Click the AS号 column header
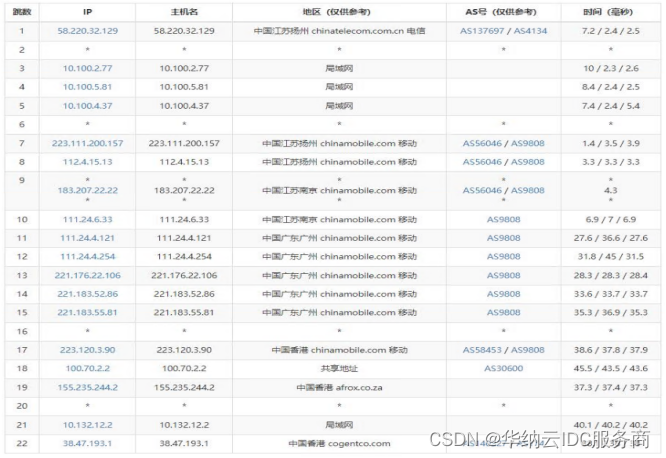666x458 pixels. [x=503, y=11]
